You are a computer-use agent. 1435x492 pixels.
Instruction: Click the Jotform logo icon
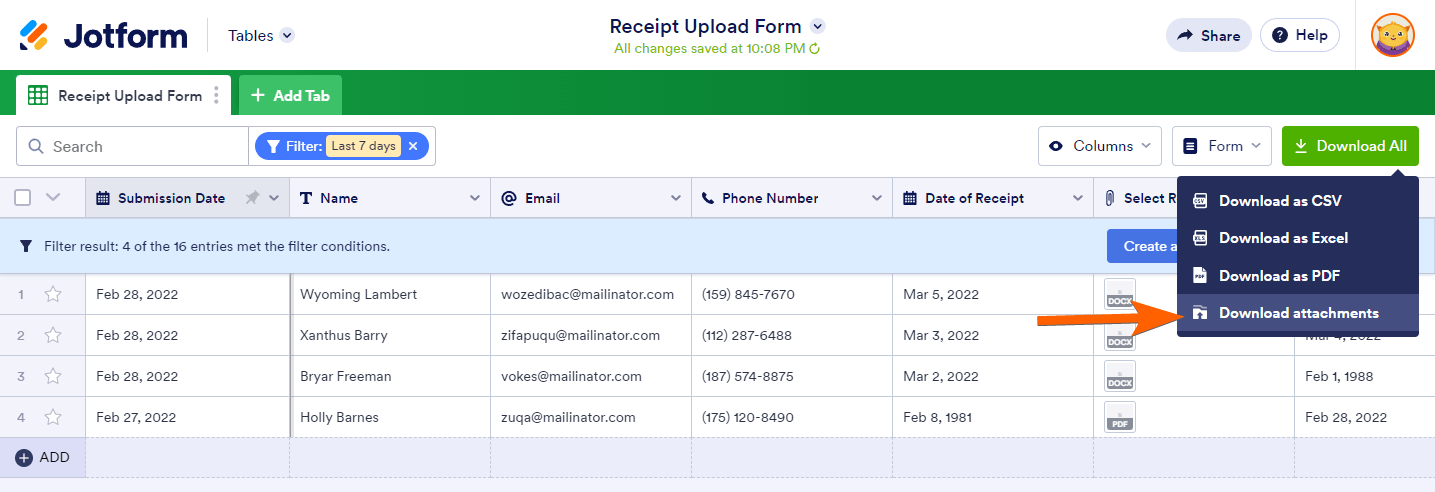[x=34, y=36]
